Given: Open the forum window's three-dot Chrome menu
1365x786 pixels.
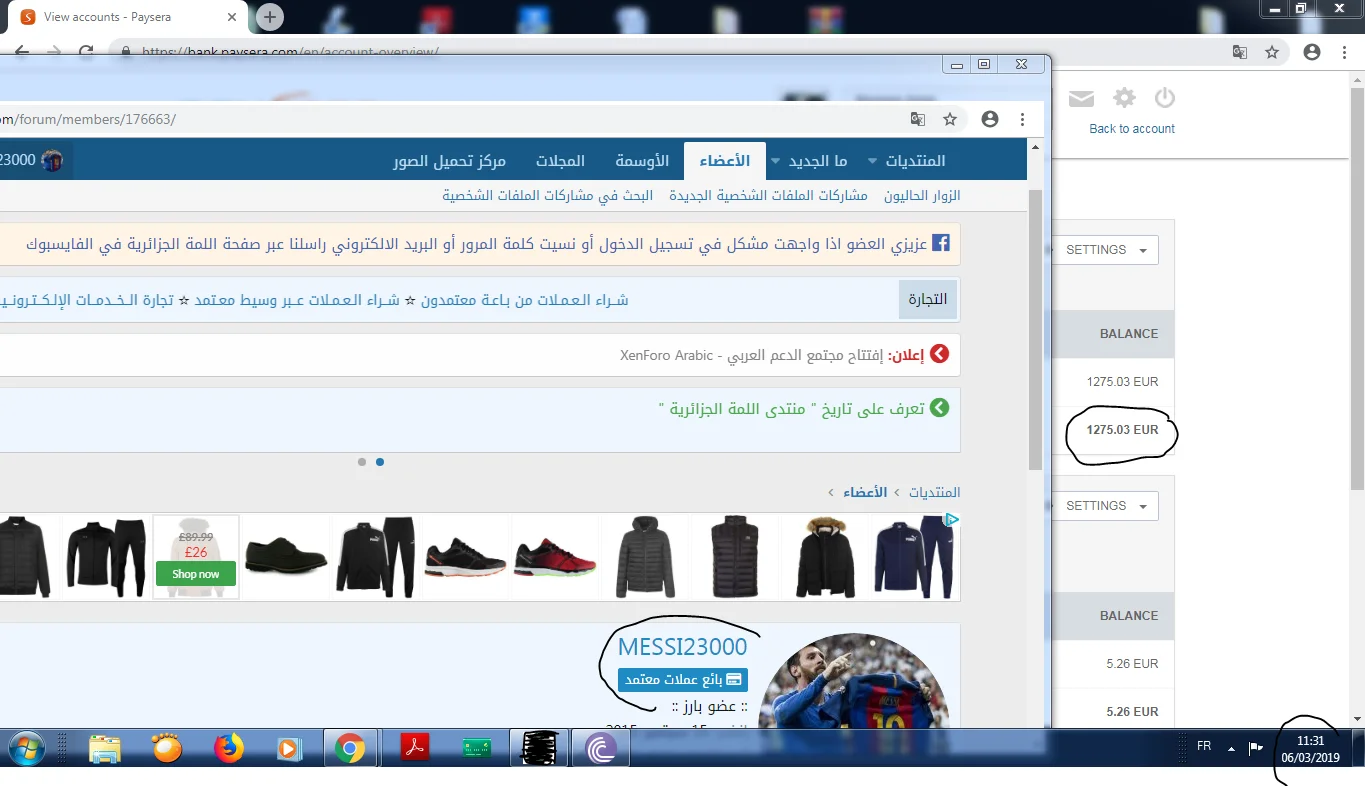Looking at the screenshot, I should pos(1022,119).
